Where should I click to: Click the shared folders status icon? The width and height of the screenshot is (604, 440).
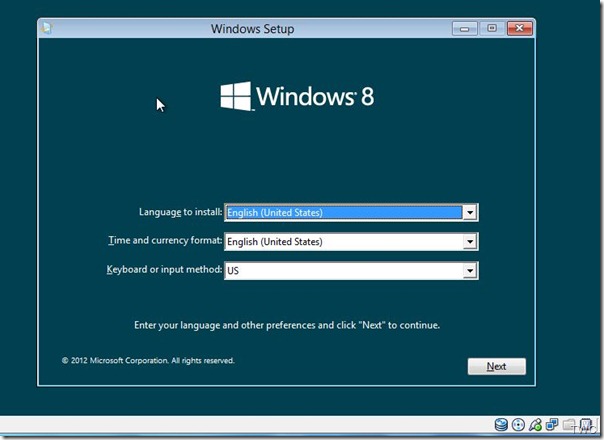pos(569,425)
